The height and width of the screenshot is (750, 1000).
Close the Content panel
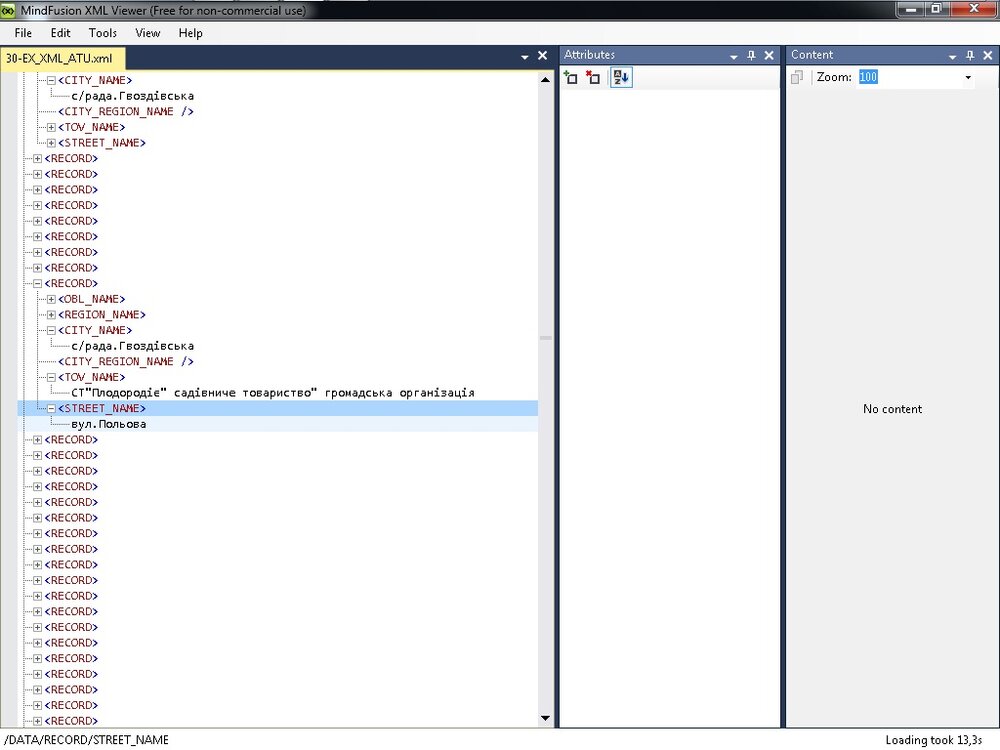(986, 56)
